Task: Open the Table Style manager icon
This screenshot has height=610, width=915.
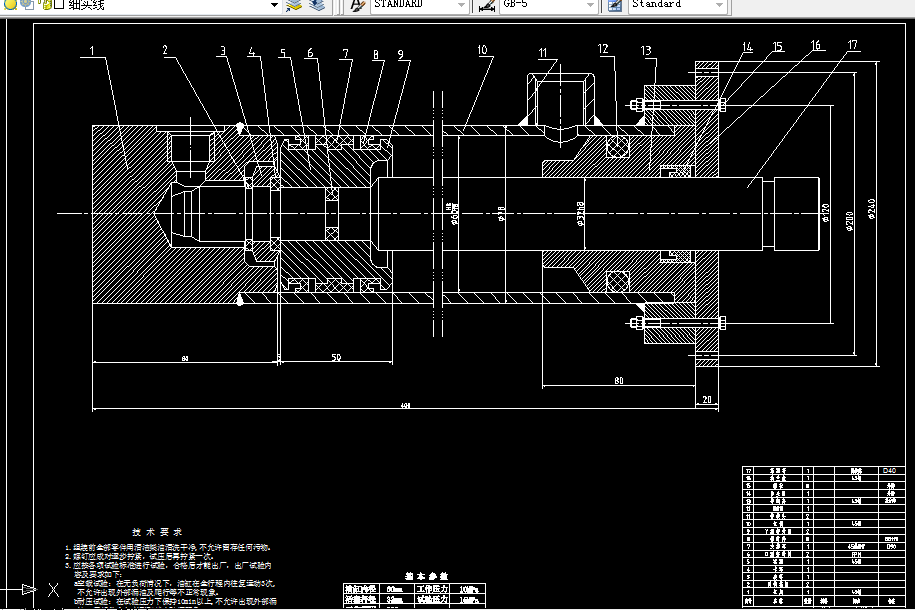Action: point(615,5)
